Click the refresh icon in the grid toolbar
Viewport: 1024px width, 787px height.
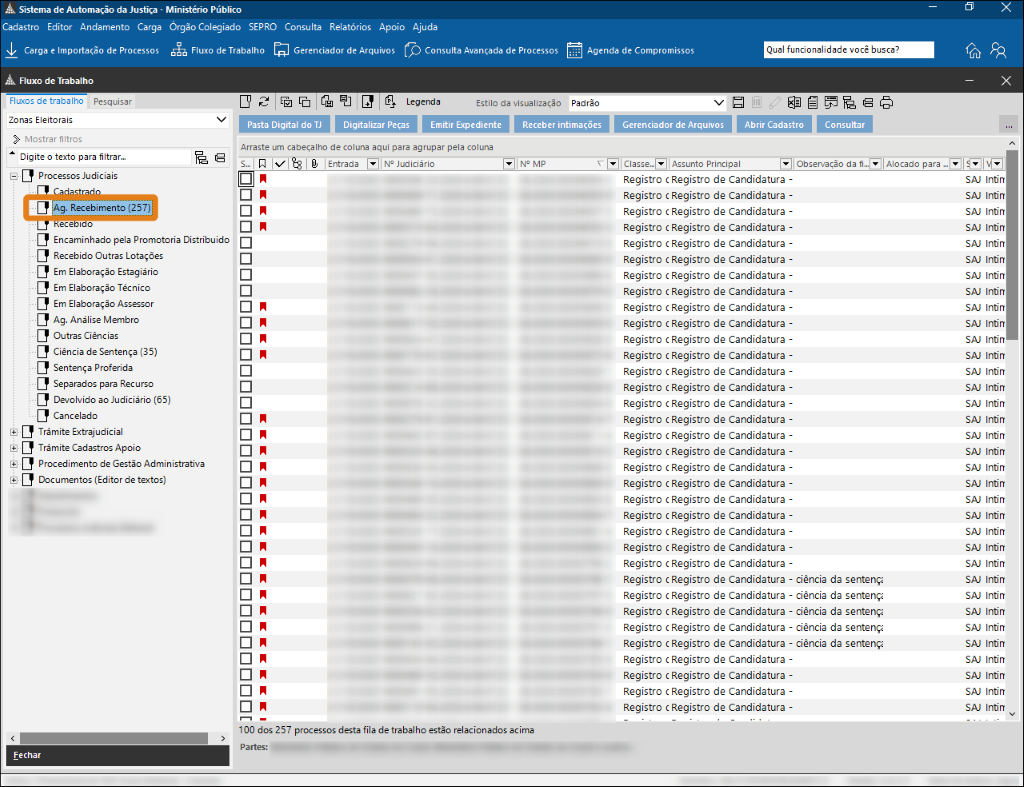264,102
